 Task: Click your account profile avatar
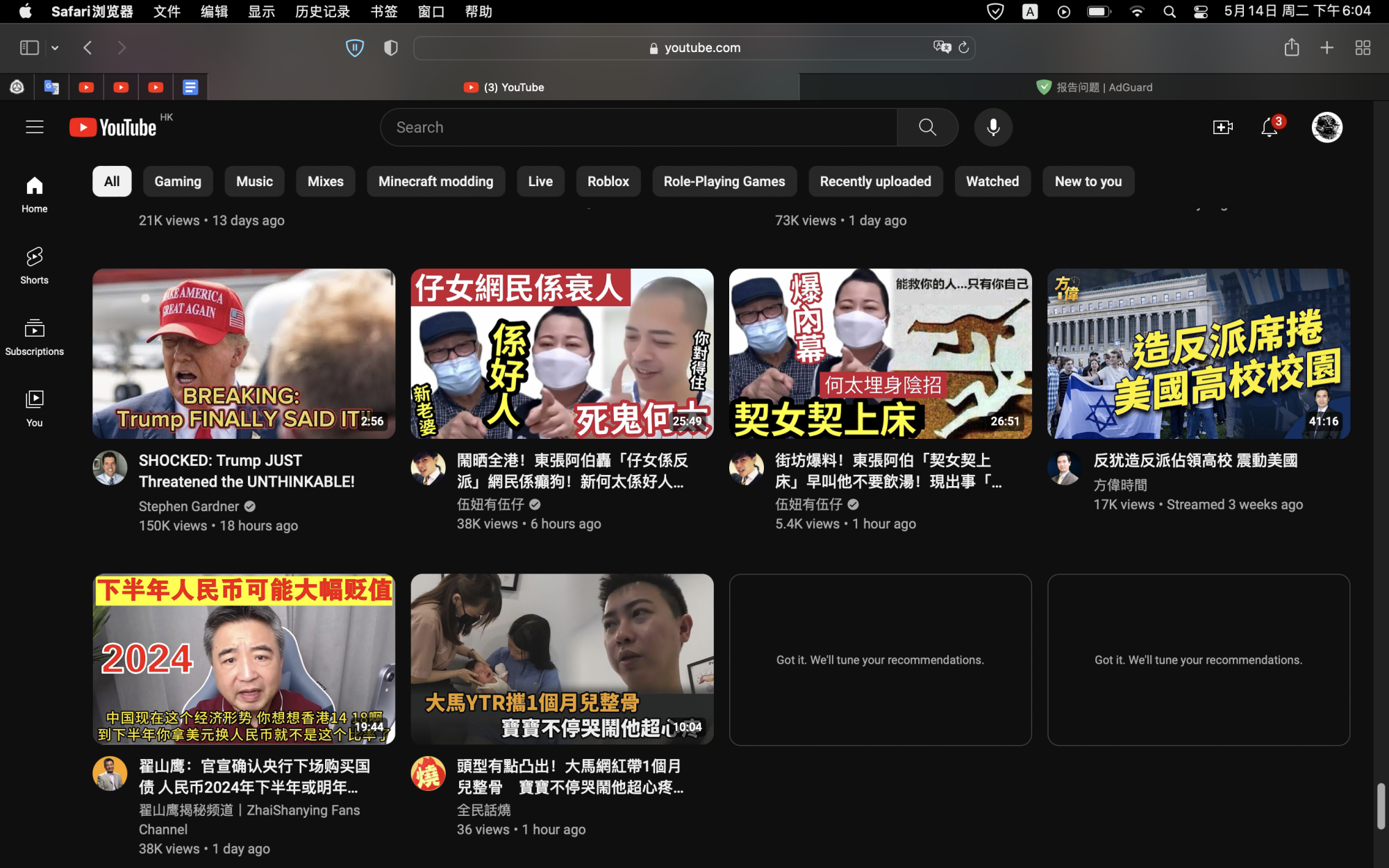1326,127
